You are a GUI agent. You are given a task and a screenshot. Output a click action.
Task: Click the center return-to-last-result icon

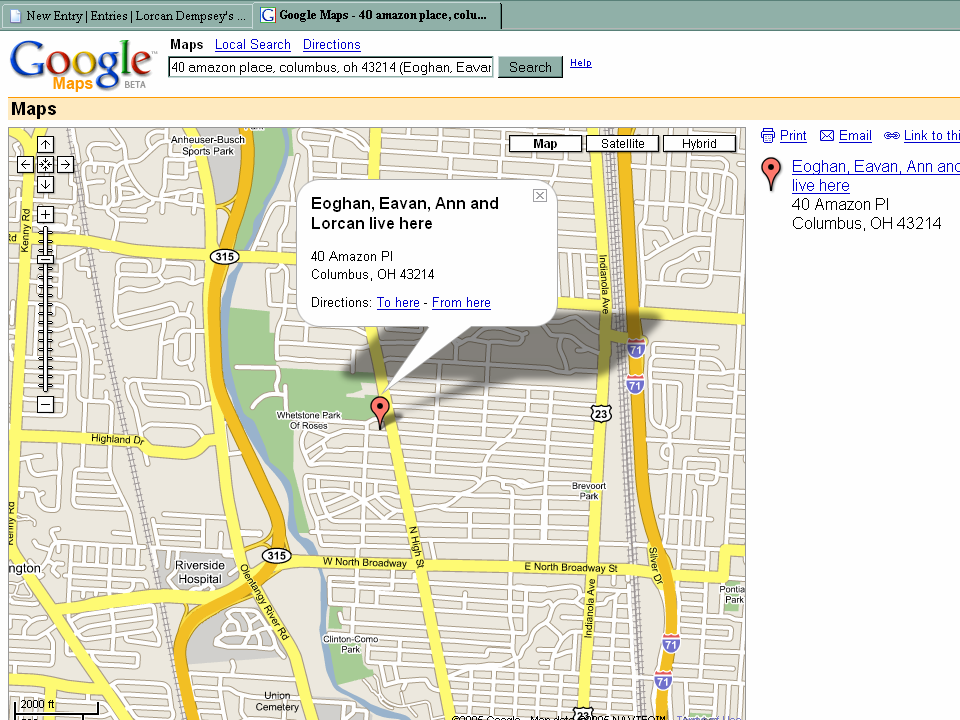pyautogui.click(x=45, y=164)
